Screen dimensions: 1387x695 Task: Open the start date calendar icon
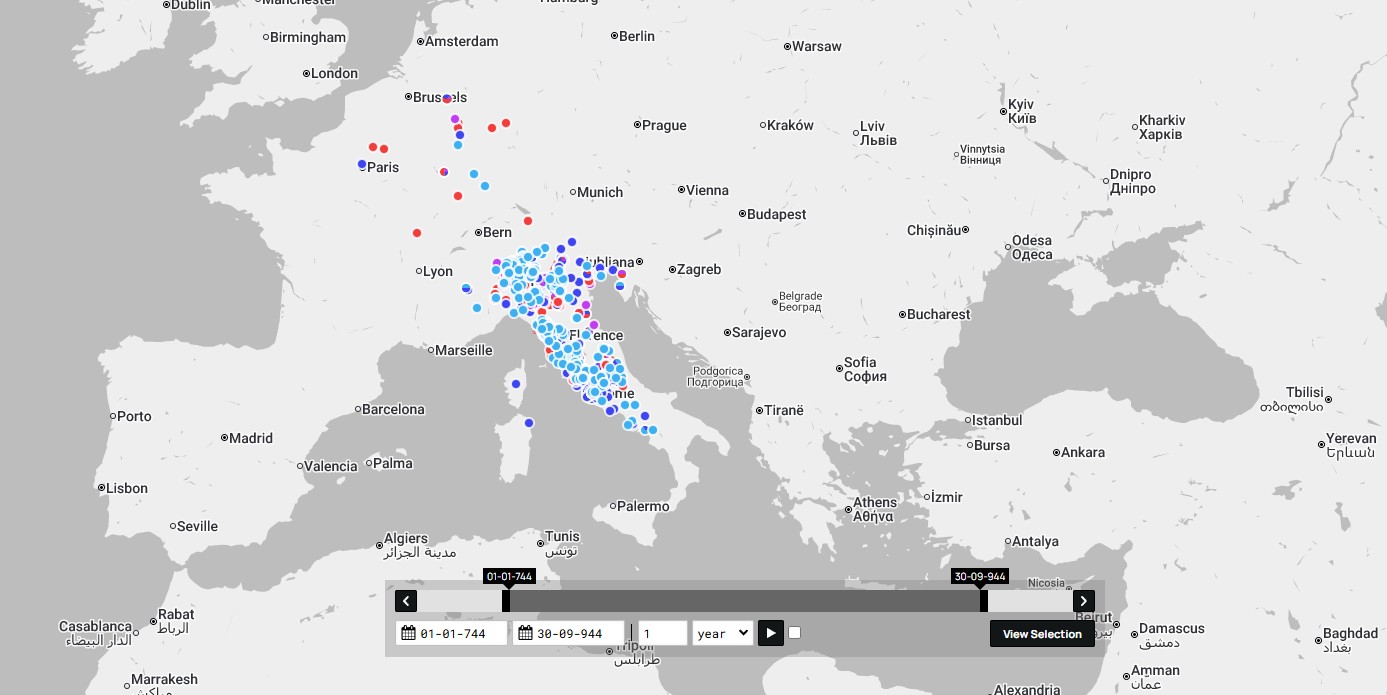point(408,633)
